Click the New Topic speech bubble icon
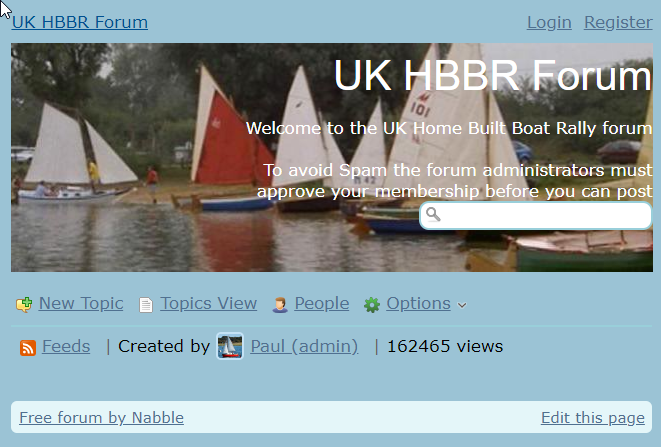The width and height of the screenshot is (661, 447). tap(24, 304)
